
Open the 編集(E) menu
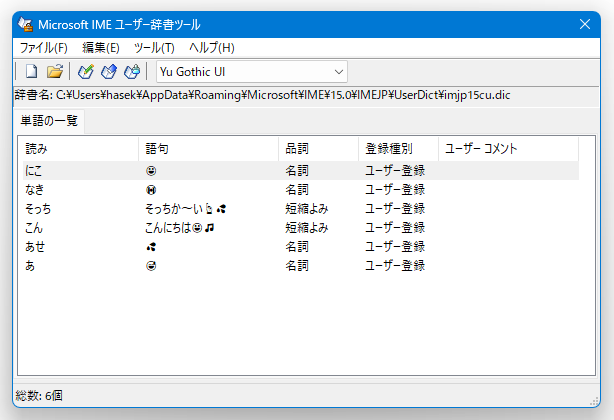[101, 48]
